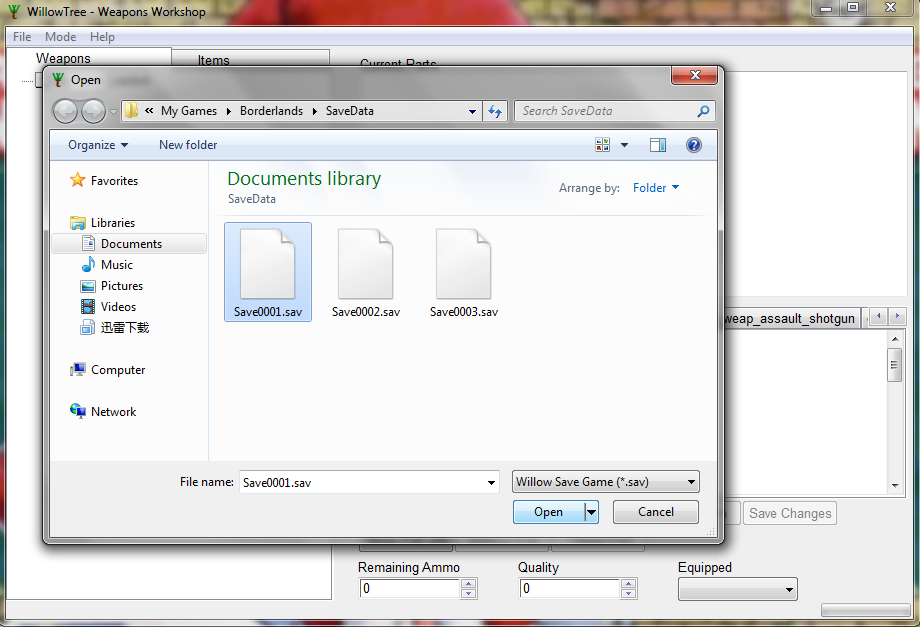920x627 pixels.
Task: Increase Quality with up stepper
Action: (628, 584)
